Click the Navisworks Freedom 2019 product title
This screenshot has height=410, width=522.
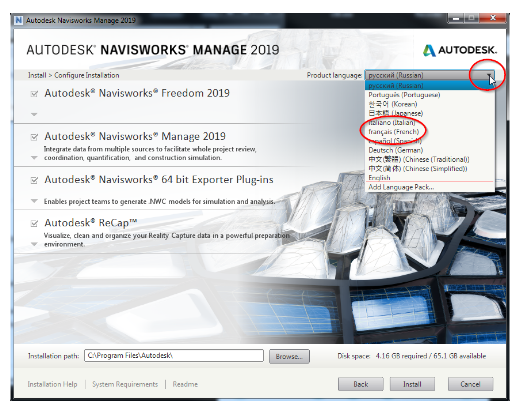(x=137, y=93)
